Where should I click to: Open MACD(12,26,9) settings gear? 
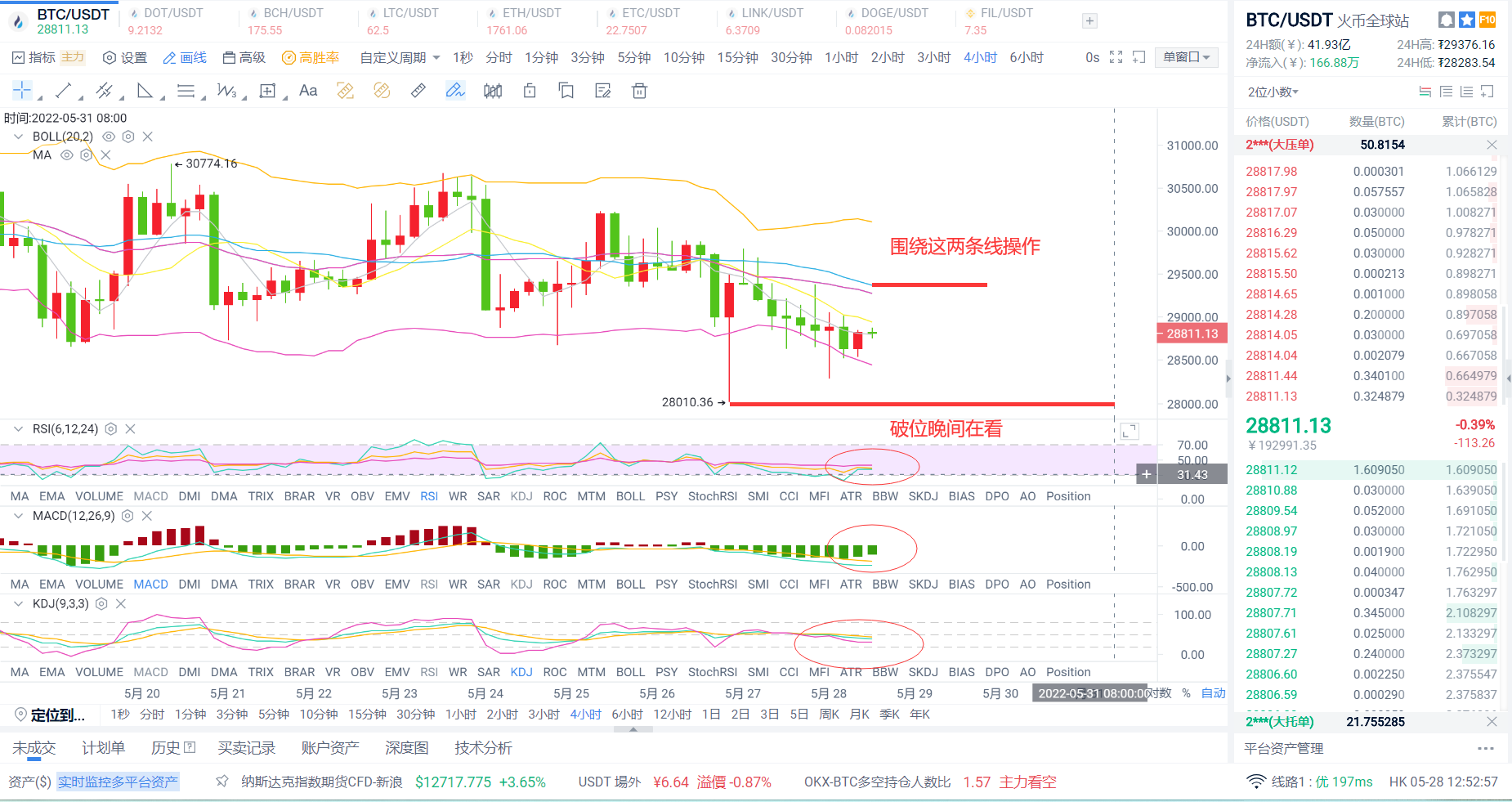[127, 516]
